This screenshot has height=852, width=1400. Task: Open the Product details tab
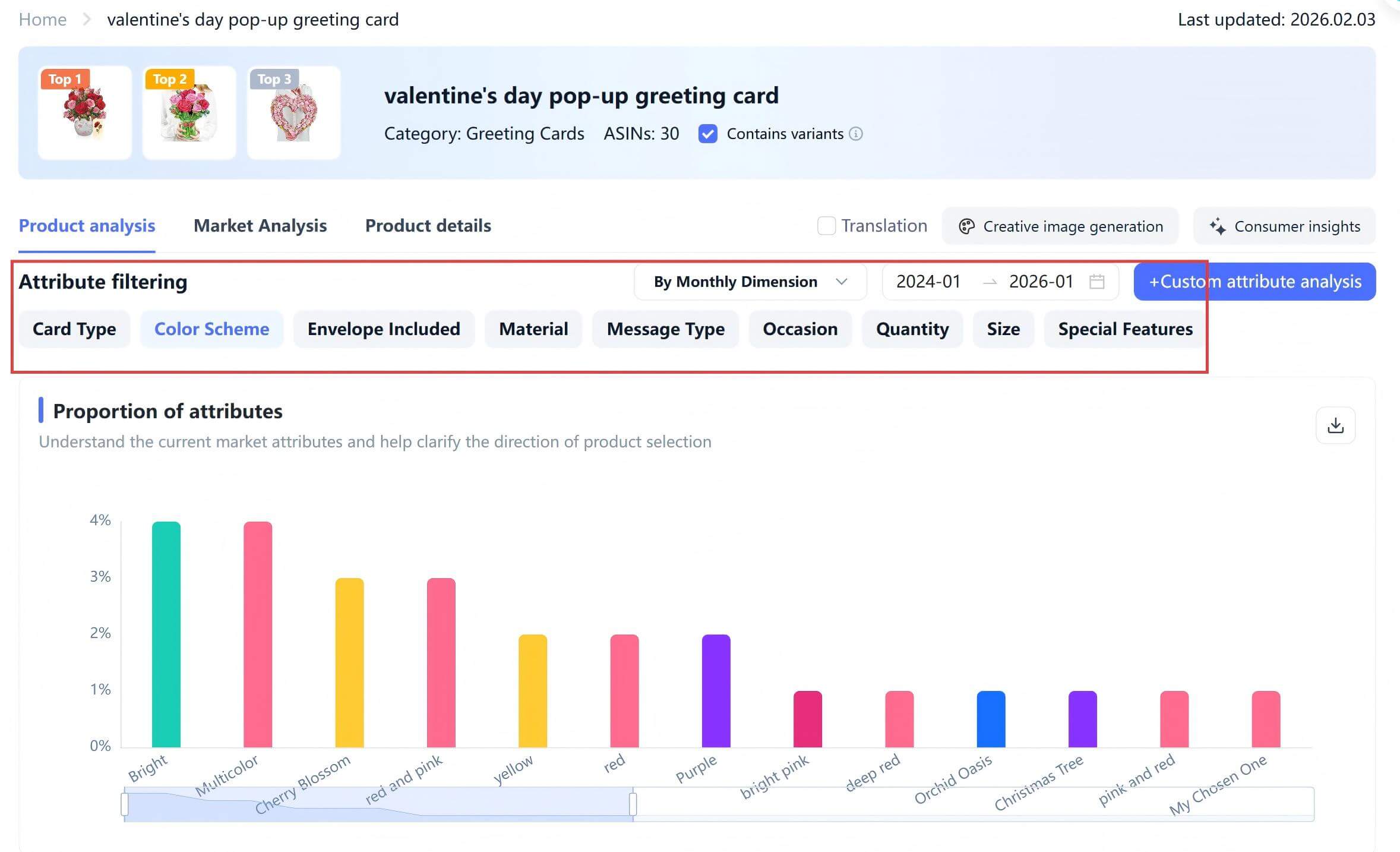click(x=428, y=226)
